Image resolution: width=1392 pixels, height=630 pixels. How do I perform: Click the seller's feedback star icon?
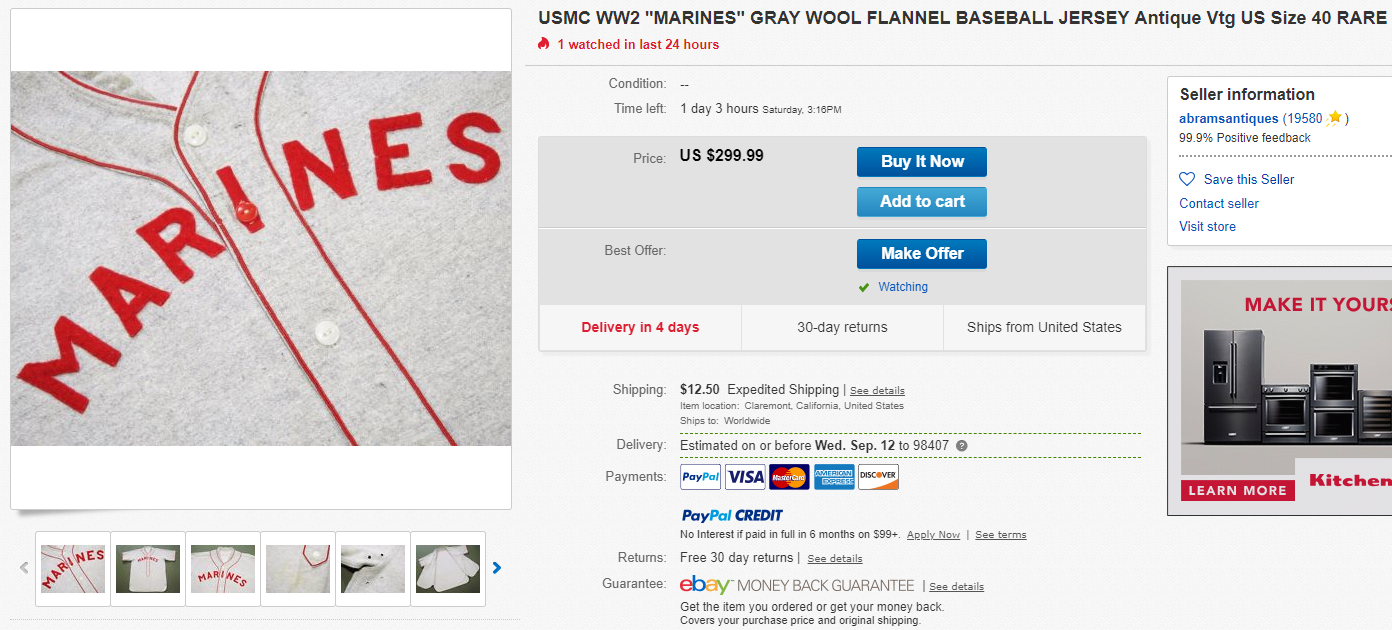click(x=1334, y=119)
